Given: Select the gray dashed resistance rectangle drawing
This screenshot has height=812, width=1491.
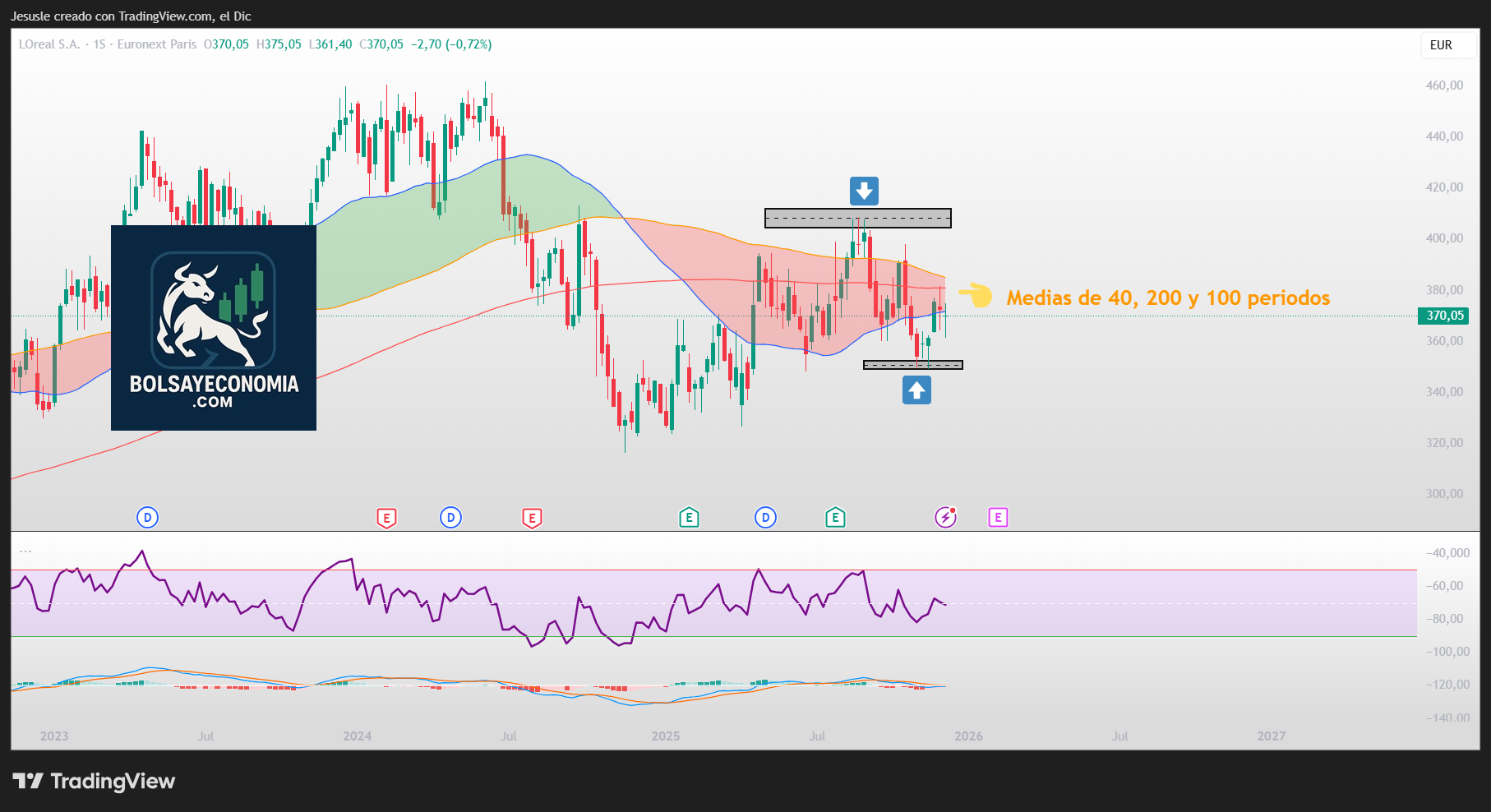Looking at the screenshot, I should (x=857, y=218).
